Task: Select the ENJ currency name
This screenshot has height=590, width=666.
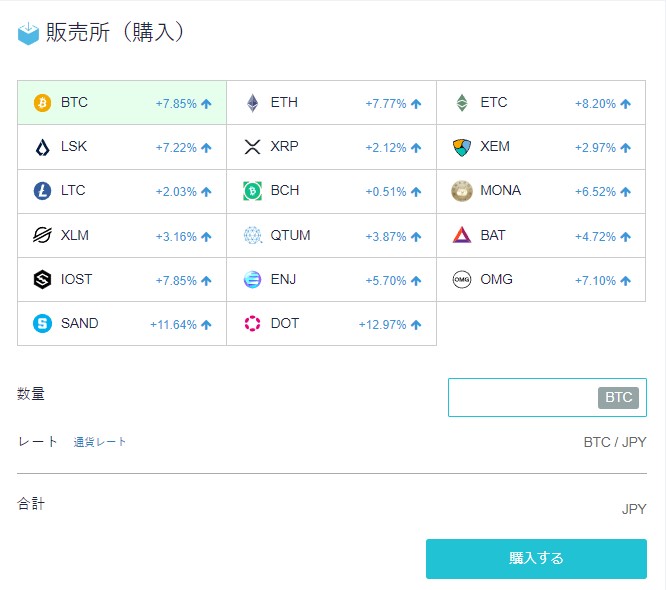Action: (283, 279)
